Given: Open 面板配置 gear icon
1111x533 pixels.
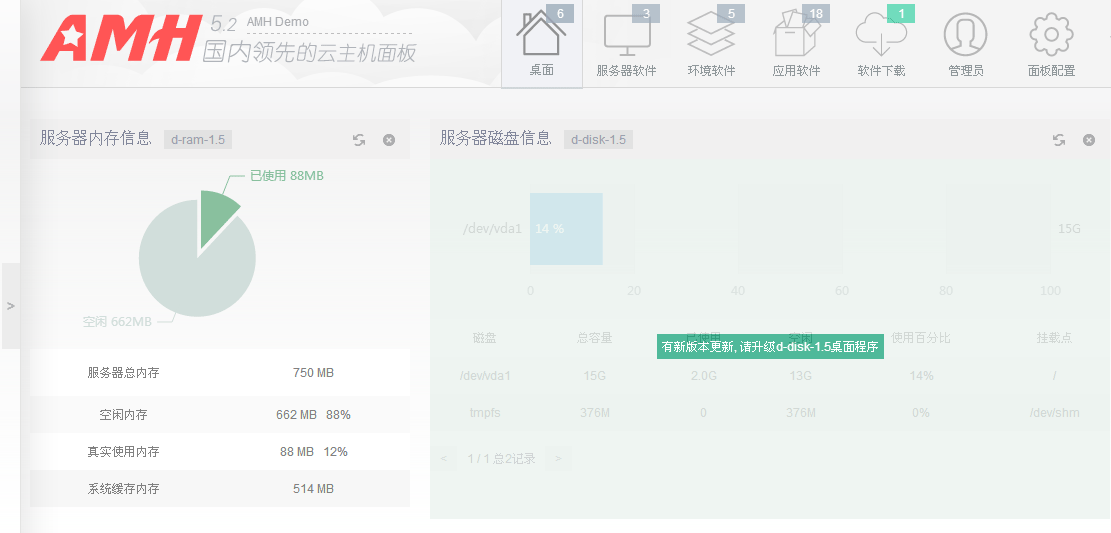Looking at the screenshot, I should click(1051, 36).
